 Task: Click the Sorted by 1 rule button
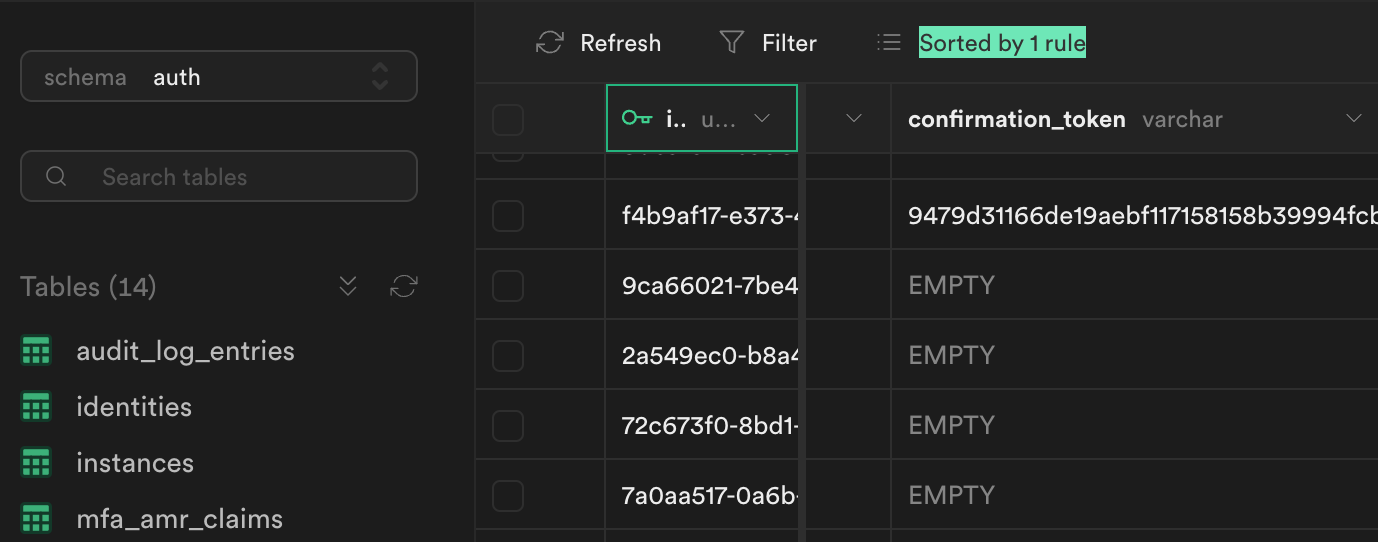[1002, 43]
